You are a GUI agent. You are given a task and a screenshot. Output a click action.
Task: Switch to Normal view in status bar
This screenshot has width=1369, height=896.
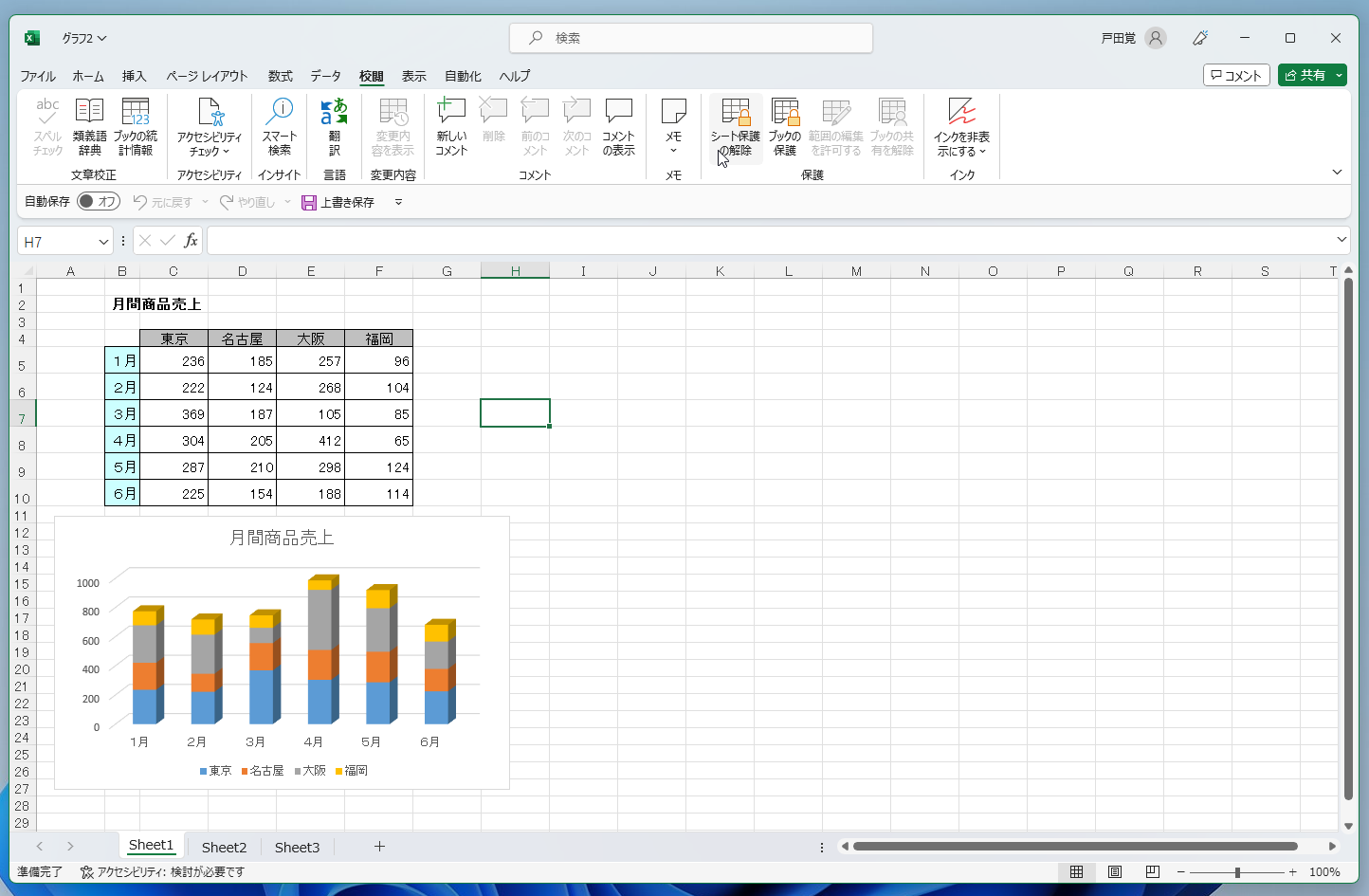click(x=1076, y=871)
